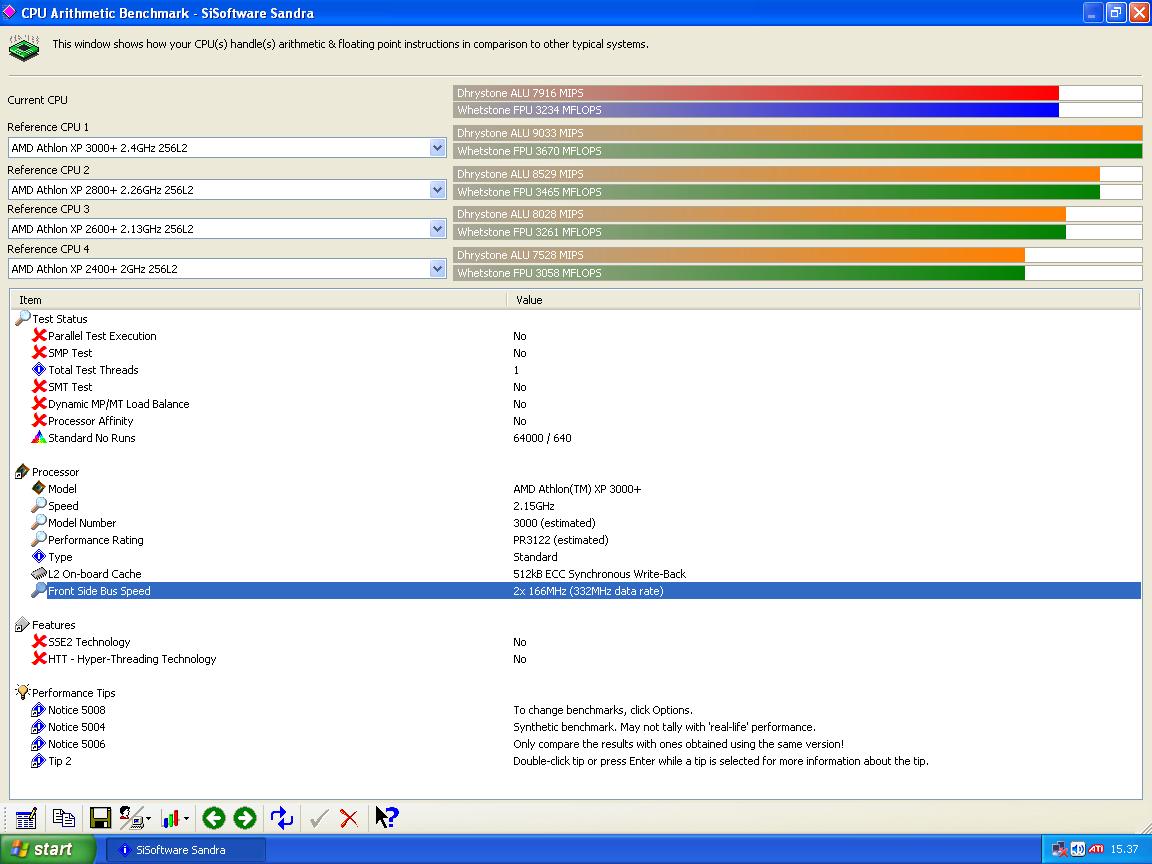
Task: Click the chip icon beside Model
Action: coord(39,488)
